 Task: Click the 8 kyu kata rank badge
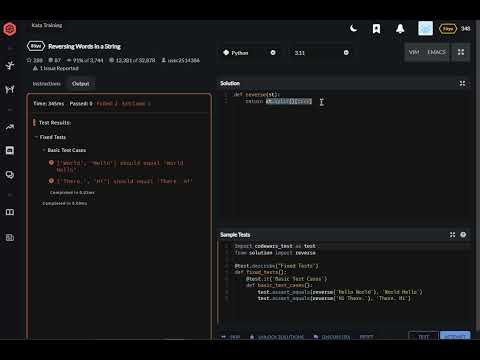tap(36, 46)
